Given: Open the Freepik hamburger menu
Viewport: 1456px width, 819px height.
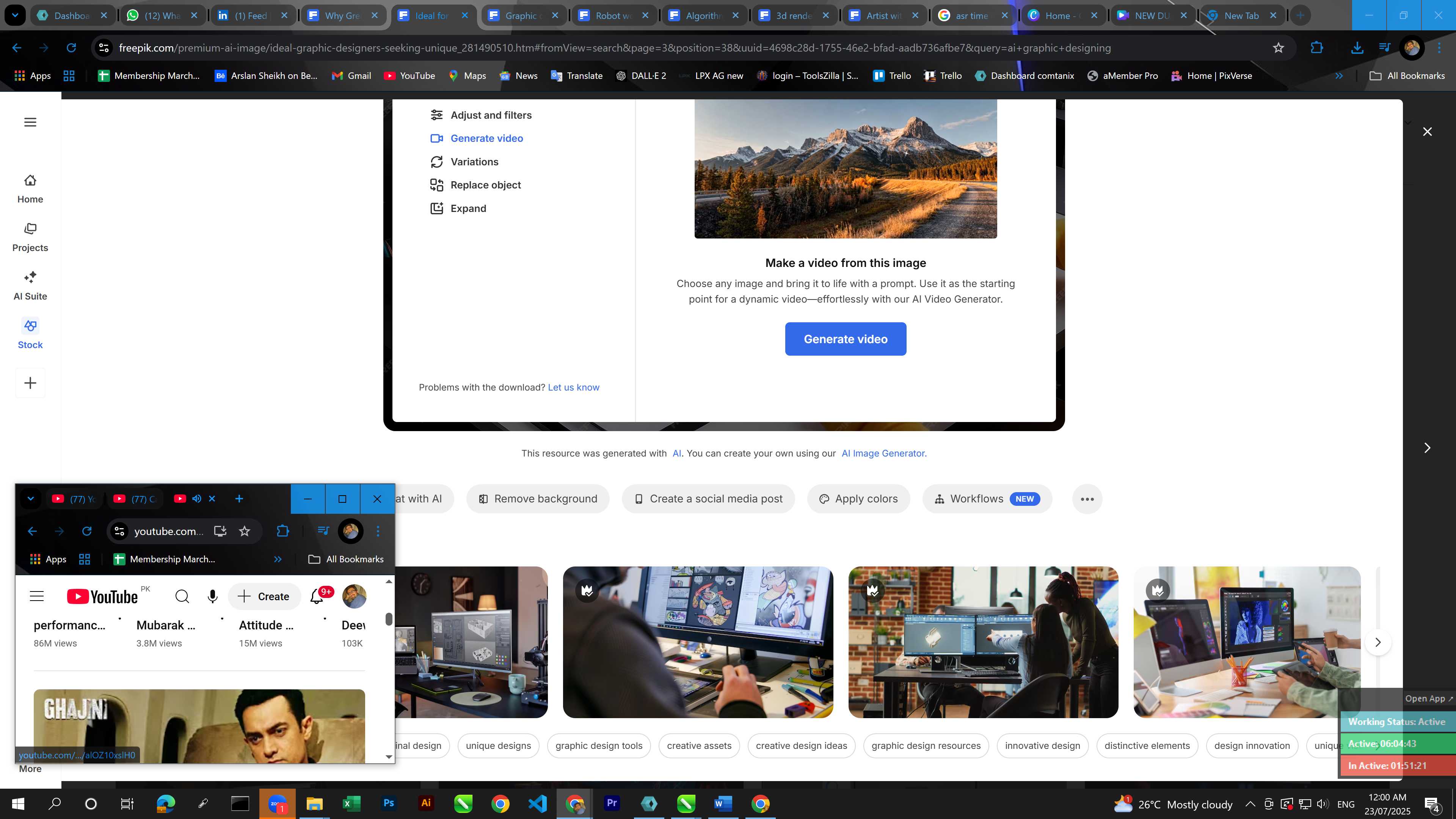Looking at the screenshot, I should 30,122.
